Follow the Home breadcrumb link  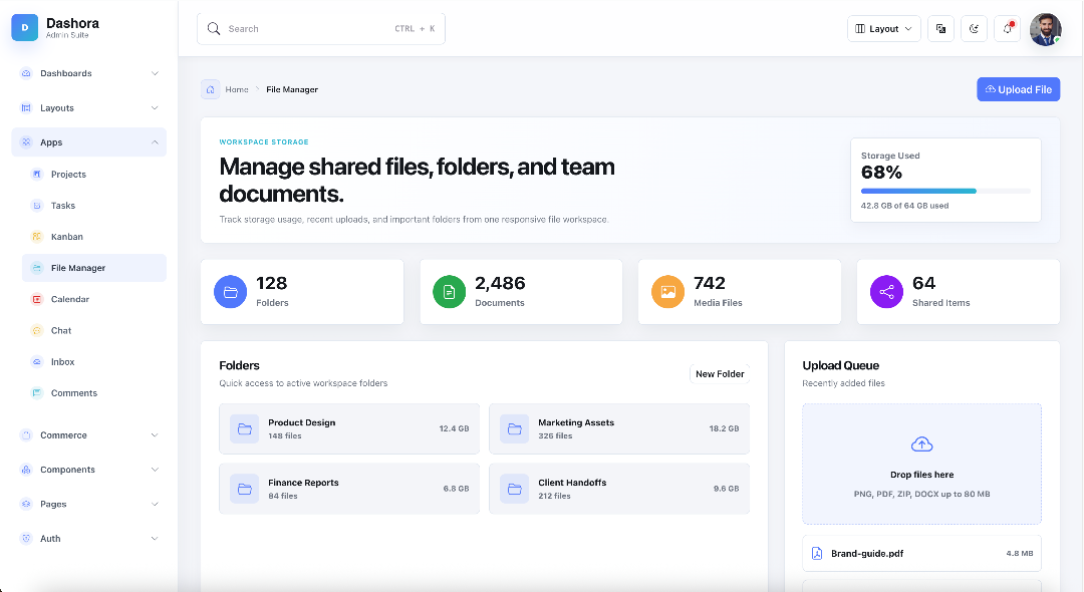[236, 89]
